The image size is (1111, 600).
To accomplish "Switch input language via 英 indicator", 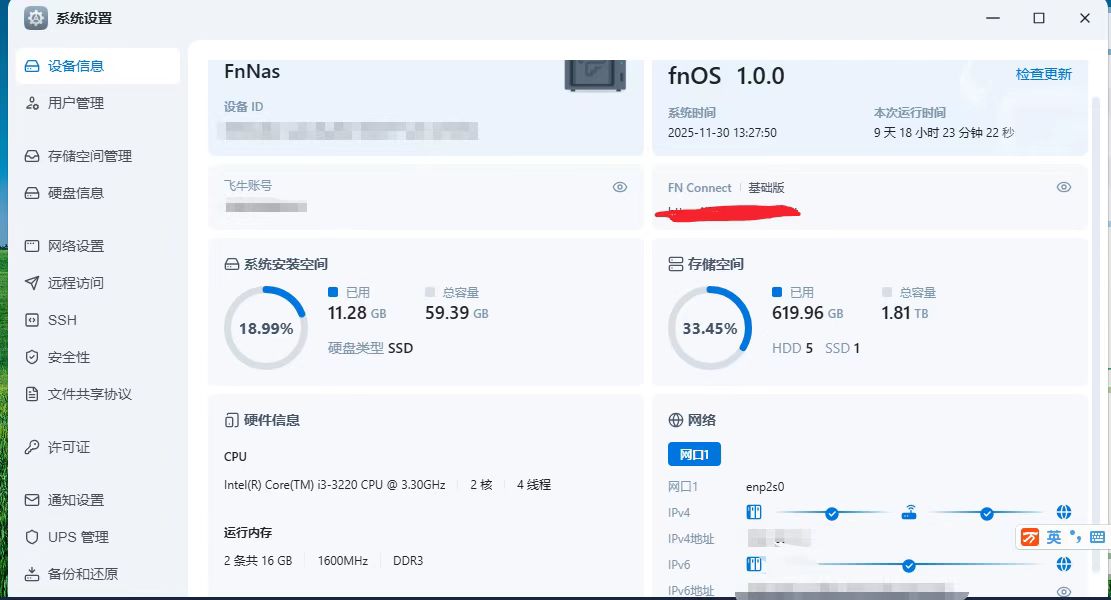I will point(1054,537).
